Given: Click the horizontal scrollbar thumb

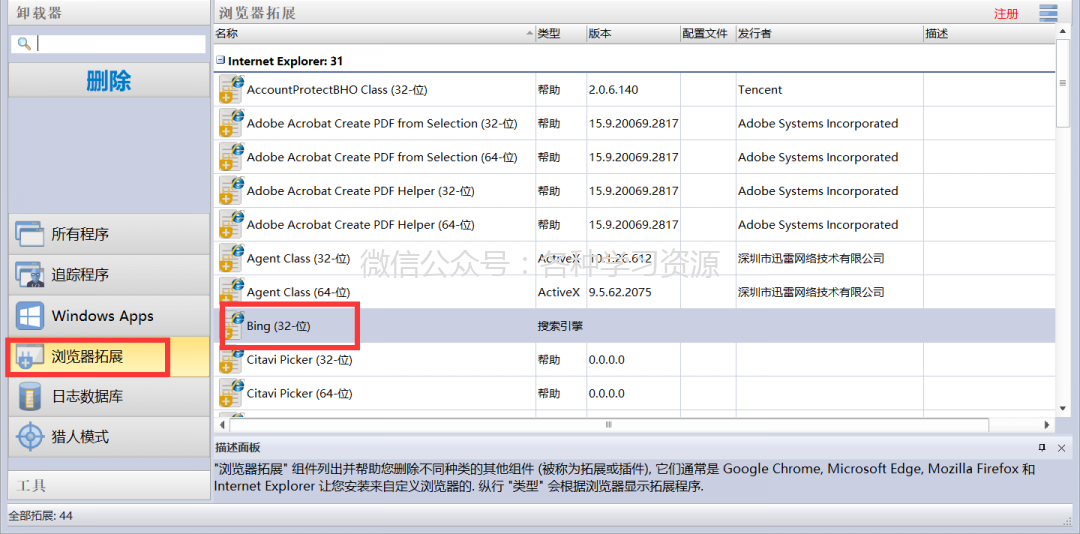Looking at the screenshot, I should [608, 424].
